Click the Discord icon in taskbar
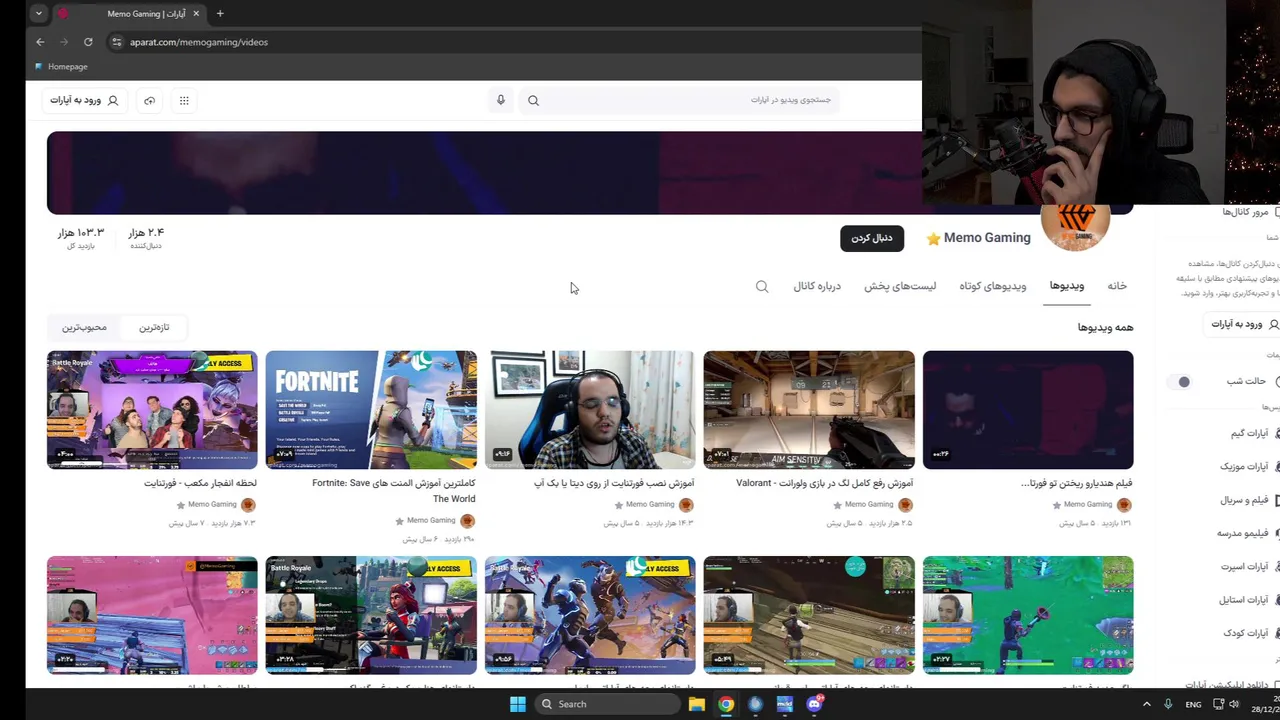Image resolution: width=1280 pixels, height=720 pixels. (x=814, y=704)
